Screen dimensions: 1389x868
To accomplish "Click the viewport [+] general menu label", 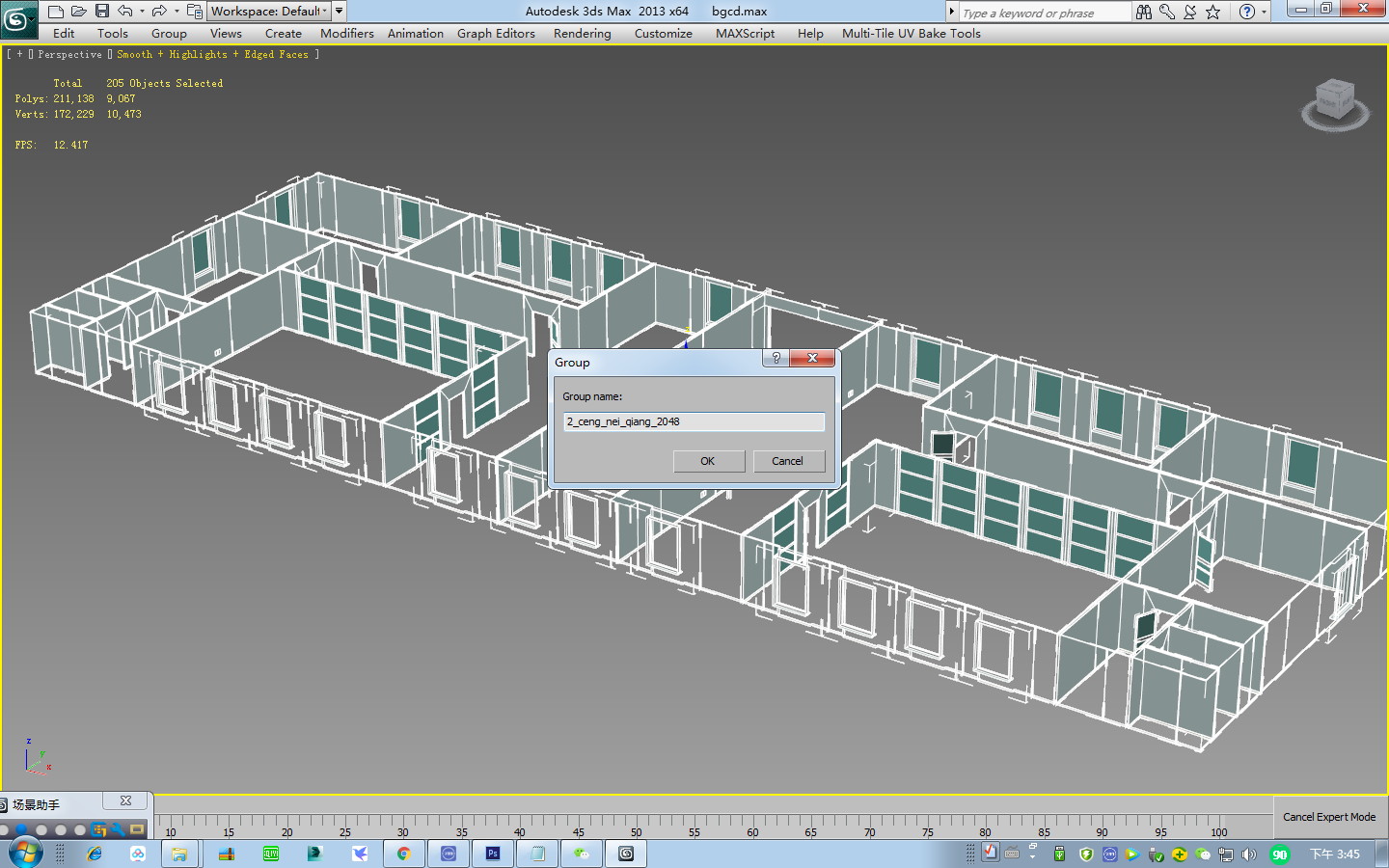I will [19, 54].
